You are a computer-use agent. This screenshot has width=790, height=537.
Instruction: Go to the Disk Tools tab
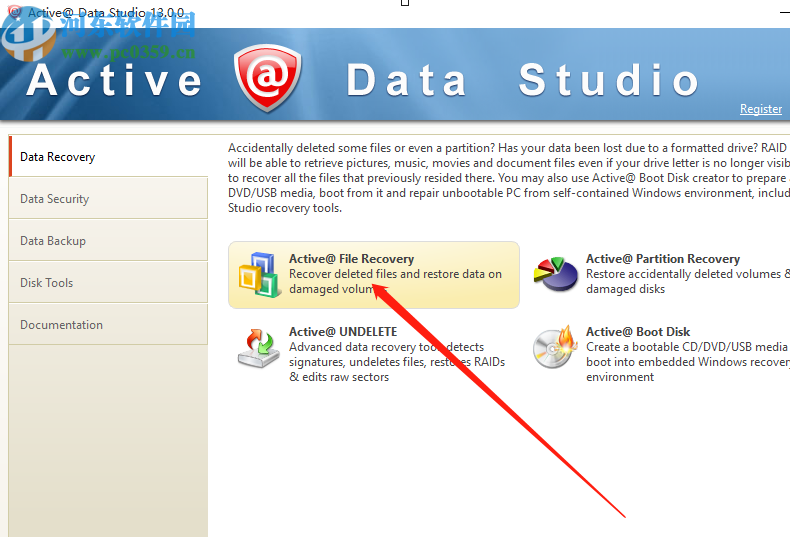coord(108,282)
